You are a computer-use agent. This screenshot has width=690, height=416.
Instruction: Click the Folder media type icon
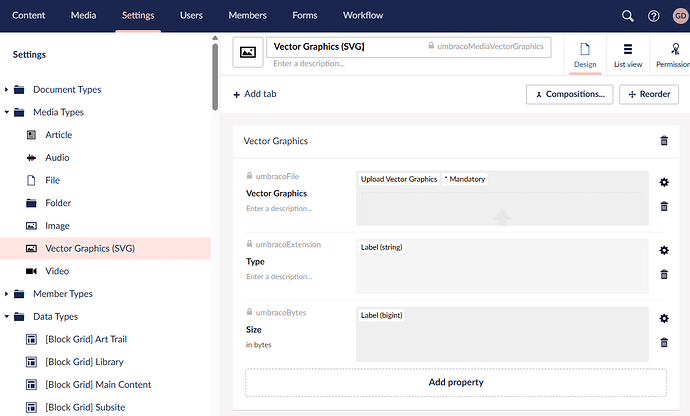[31, 203]
